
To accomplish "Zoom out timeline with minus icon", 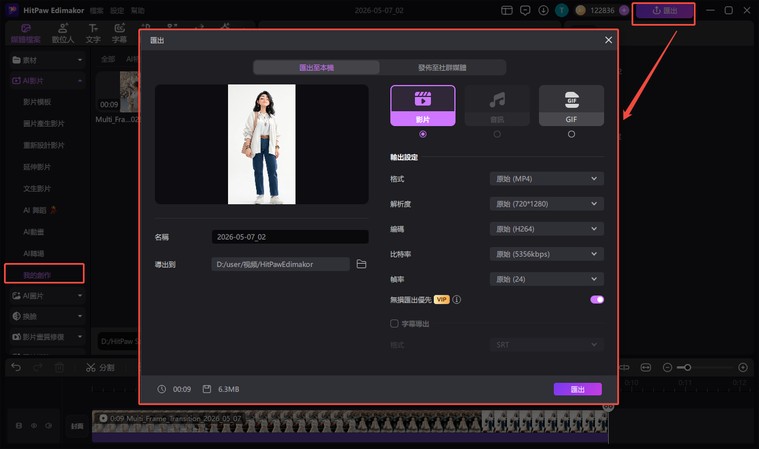I will click(x=667, y=368).
